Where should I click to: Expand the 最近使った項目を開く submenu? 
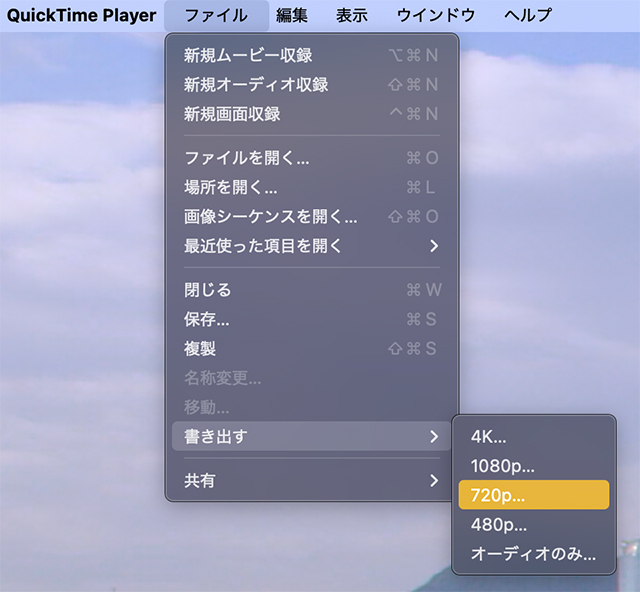tap(311, 246)
